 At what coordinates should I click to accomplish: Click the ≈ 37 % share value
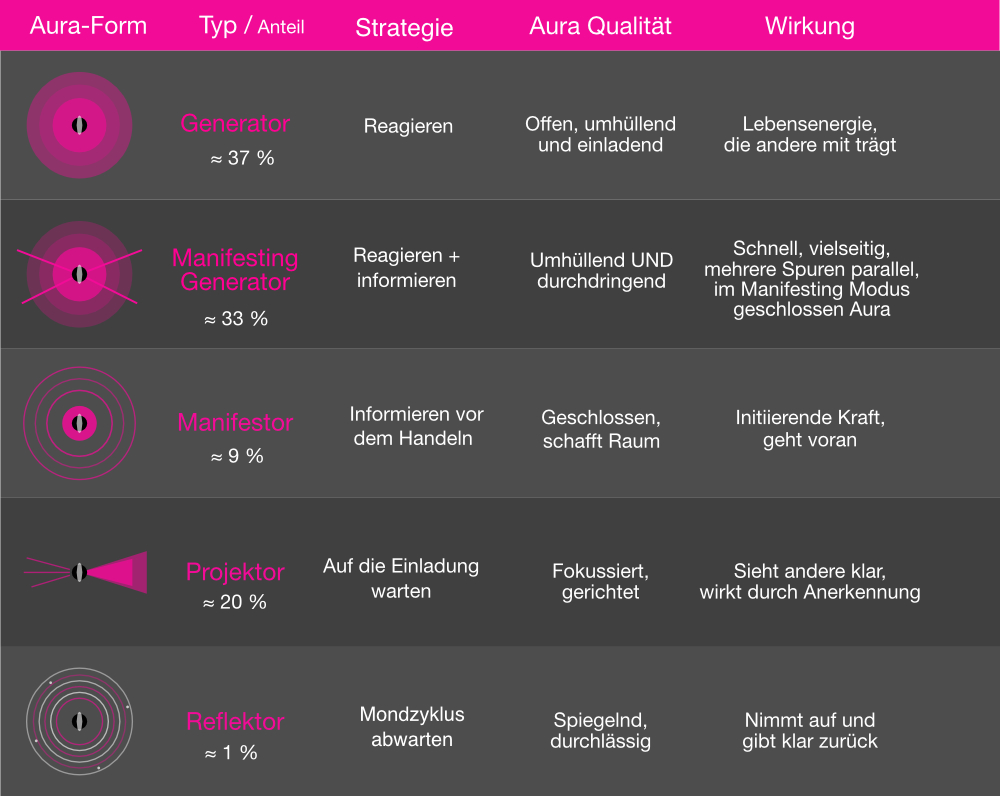pos(242,158)
